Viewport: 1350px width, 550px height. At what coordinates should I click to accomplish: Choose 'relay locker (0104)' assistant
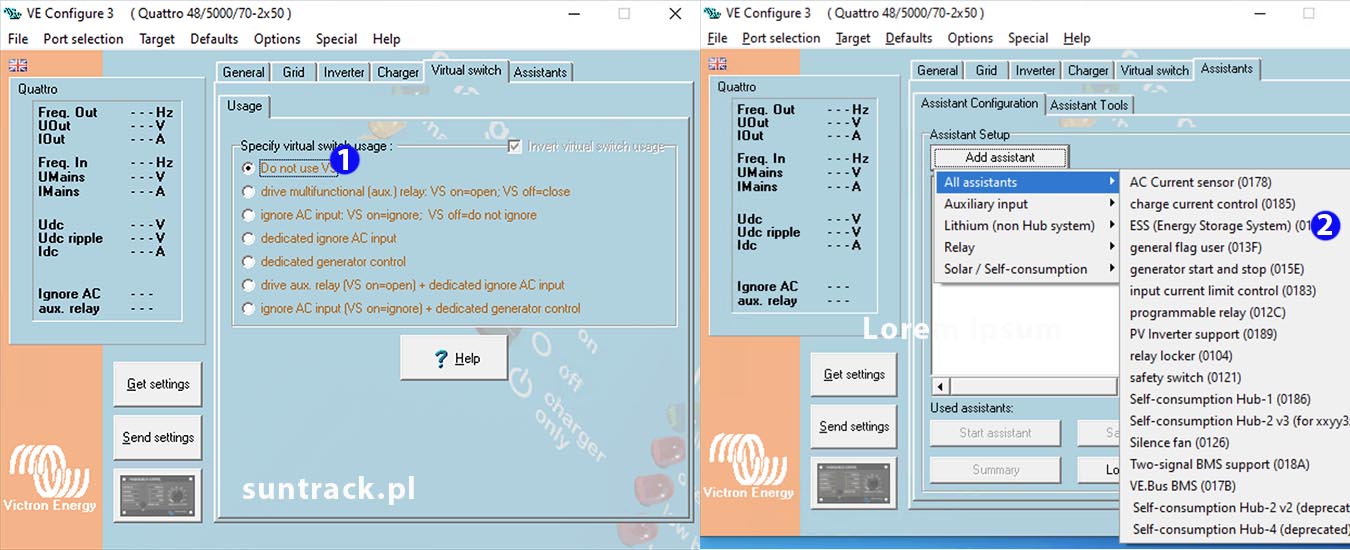coord(1236,356)
